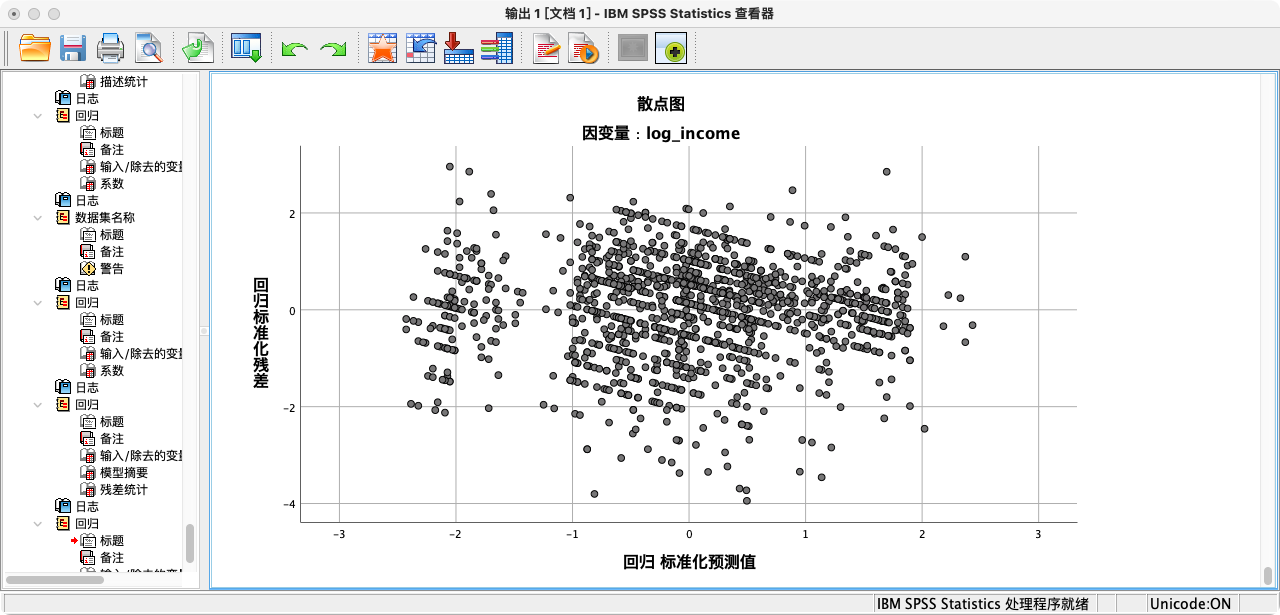Click the 因变量：log_income subtitle
This screenshot has width=1280, height=615.
pos(661,133)
